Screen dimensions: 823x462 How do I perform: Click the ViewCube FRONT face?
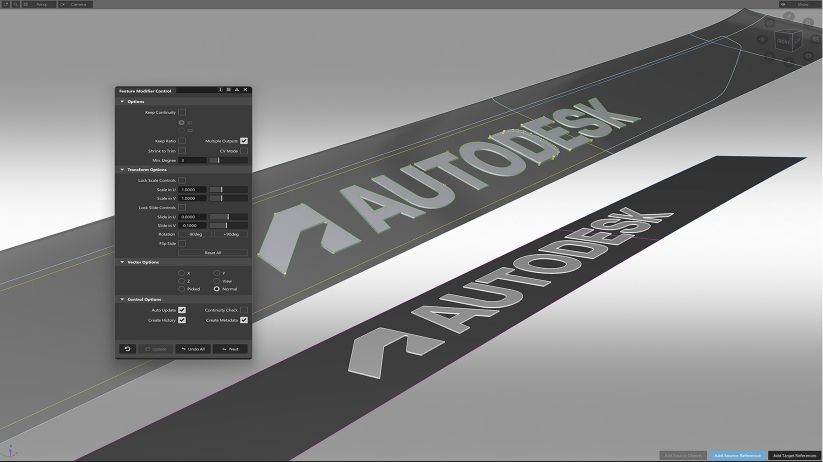click(x=783, y=42)
